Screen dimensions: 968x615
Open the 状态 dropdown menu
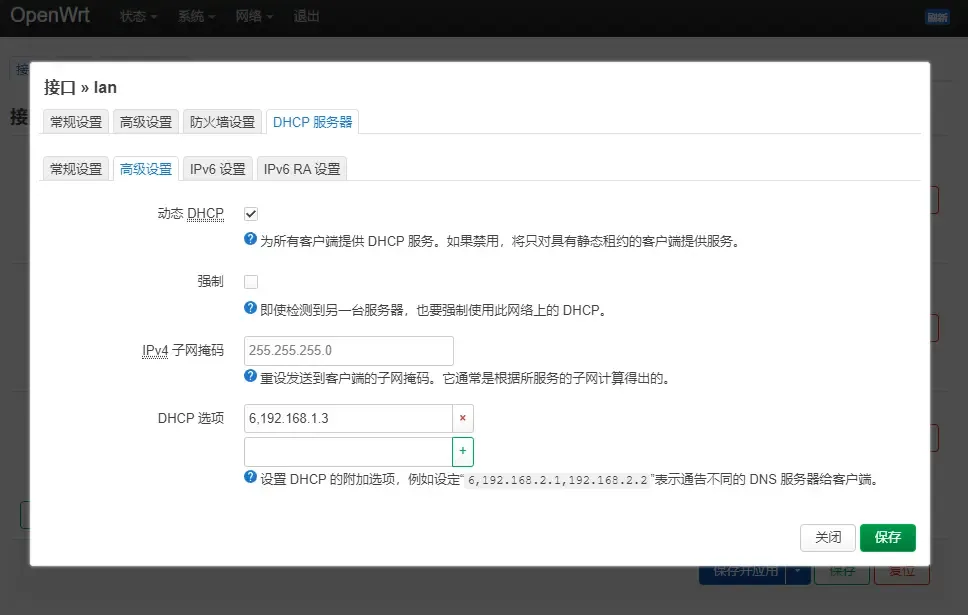pos(138,17)
